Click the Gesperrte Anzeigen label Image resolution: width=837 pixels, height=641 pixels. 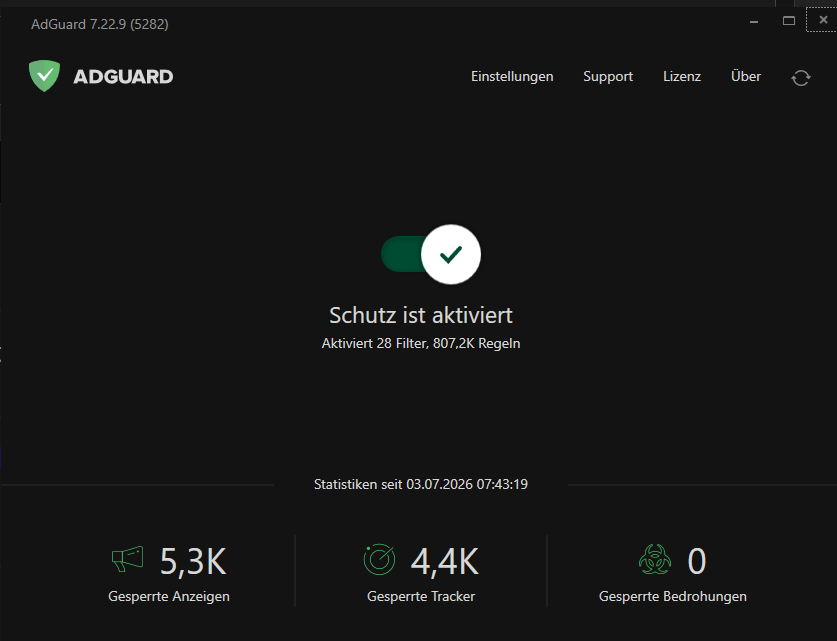(x=169, y=597)
